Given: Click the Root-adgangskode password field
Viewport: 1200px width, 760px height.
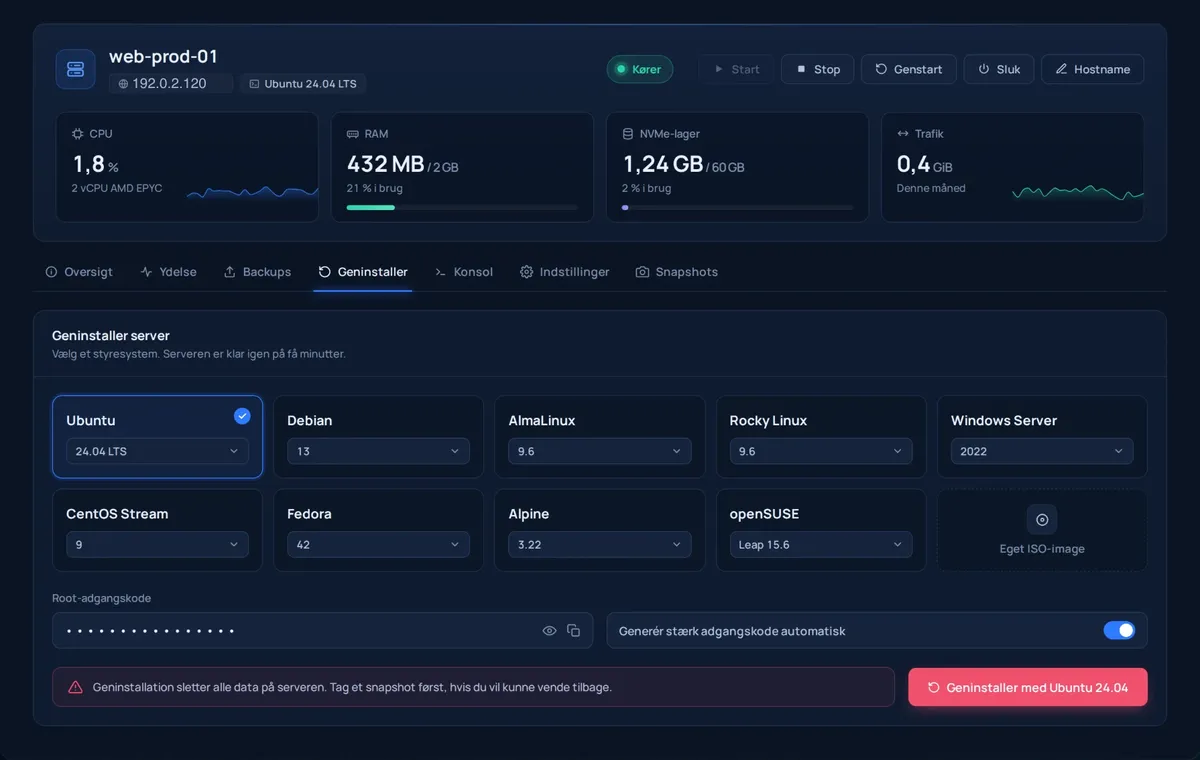Looking at the screenshot, I should 322,631.
